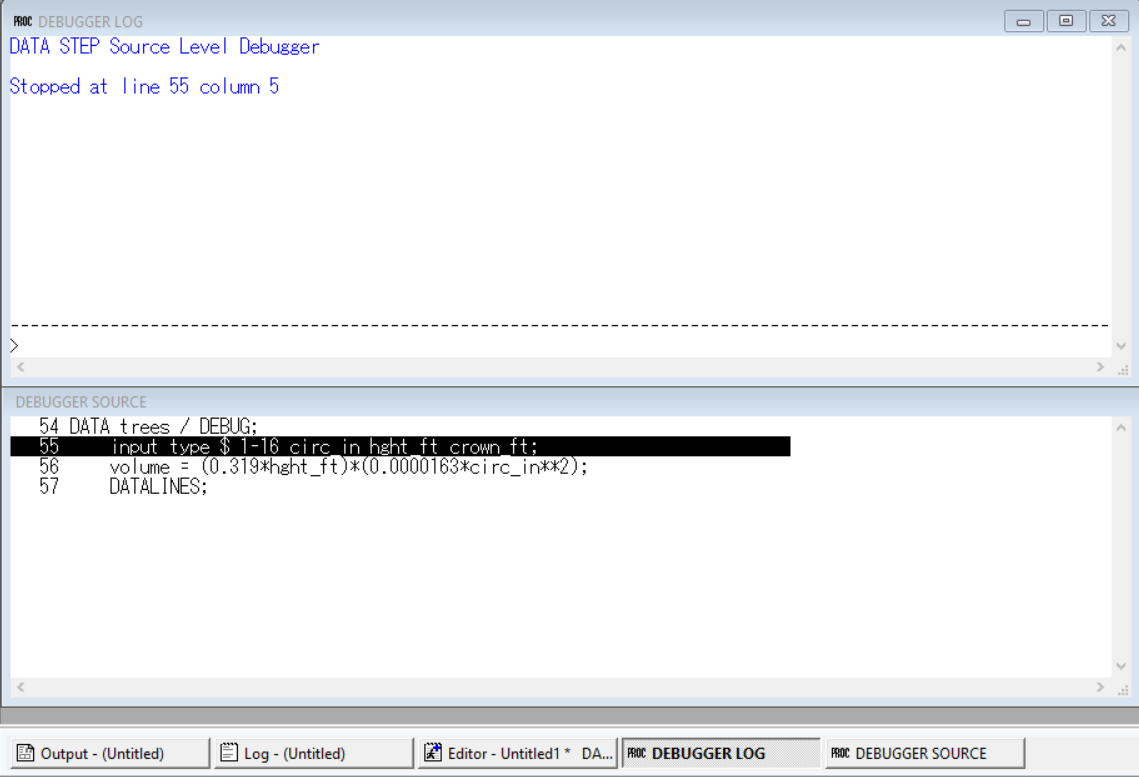This screenshot has height=777, width=1139.
Task: Select the DEBUGGER LOG taskbar button
Action: click(x=720, y=753)
